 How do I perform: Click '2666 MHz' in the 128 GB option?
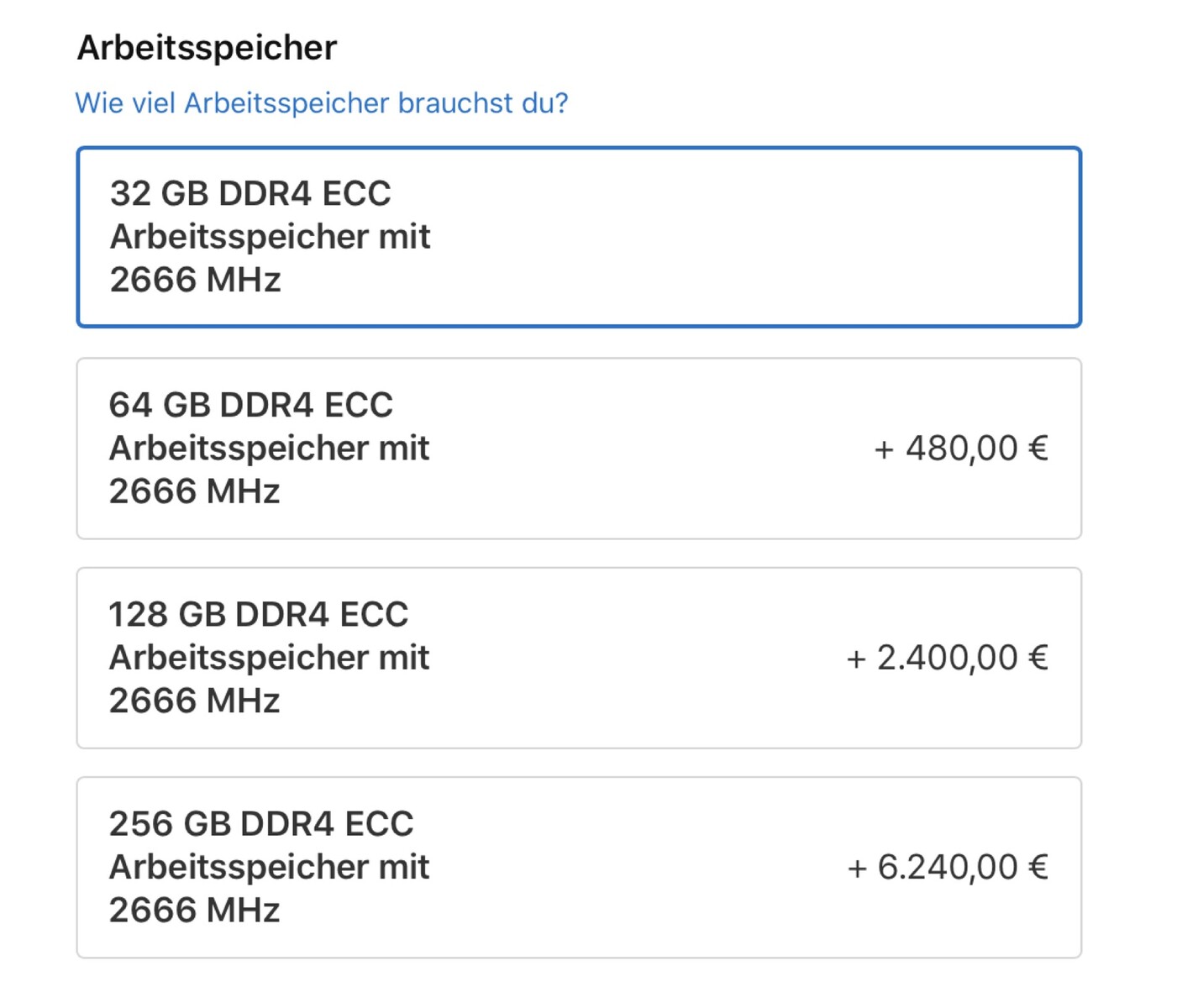(x=194, y=701)
